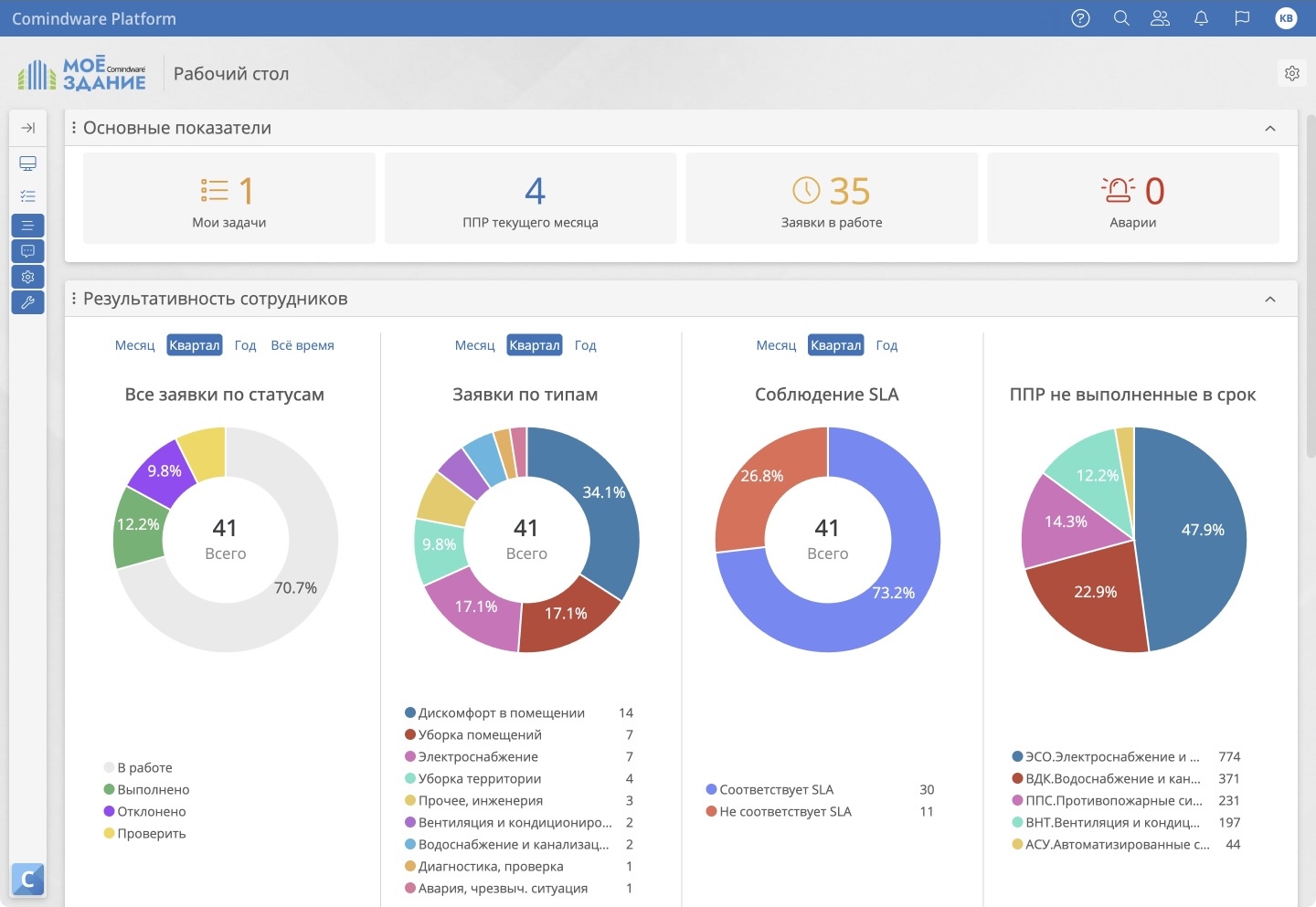Click the search magnifier icon
This screenshot has width=1316, height=907.
coord(1121,18)
